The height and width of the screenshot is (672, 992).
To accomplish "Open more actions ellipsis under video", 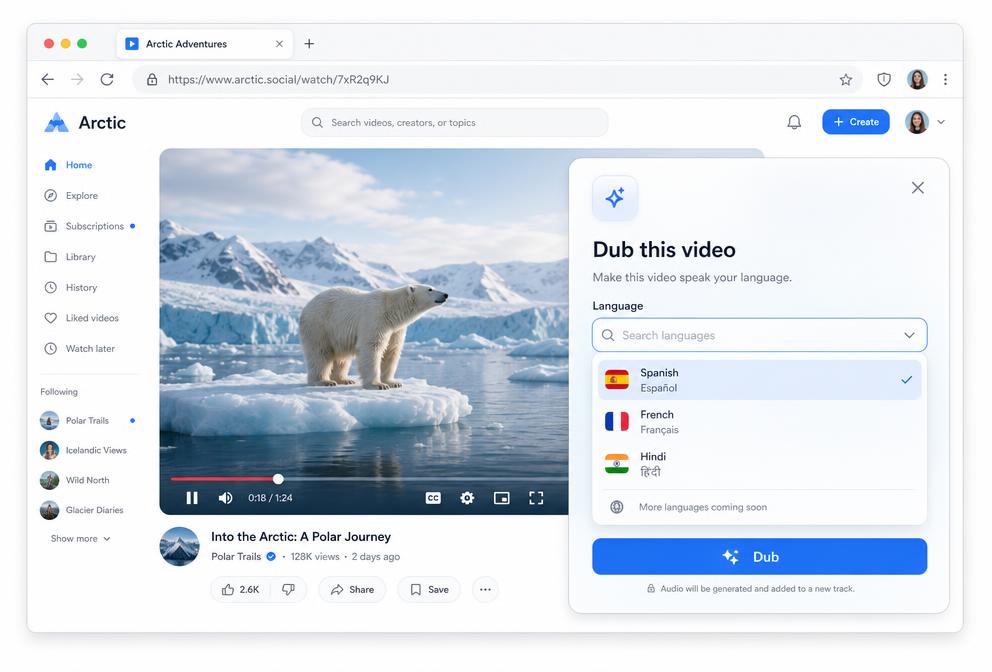I will 485,589.
